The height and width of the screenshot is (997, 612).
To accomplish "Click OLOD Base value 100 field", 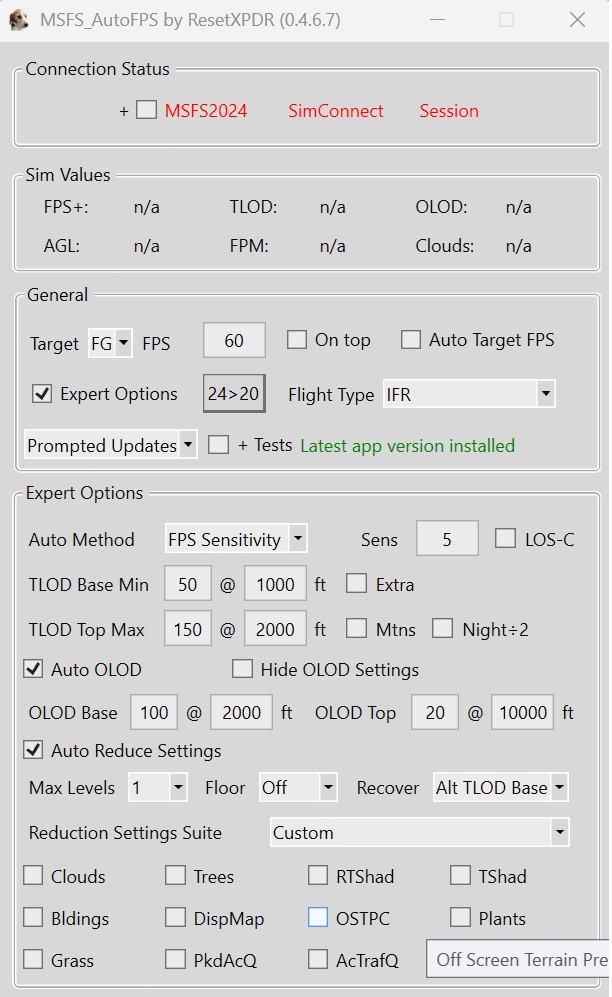I will coord(154,712).
